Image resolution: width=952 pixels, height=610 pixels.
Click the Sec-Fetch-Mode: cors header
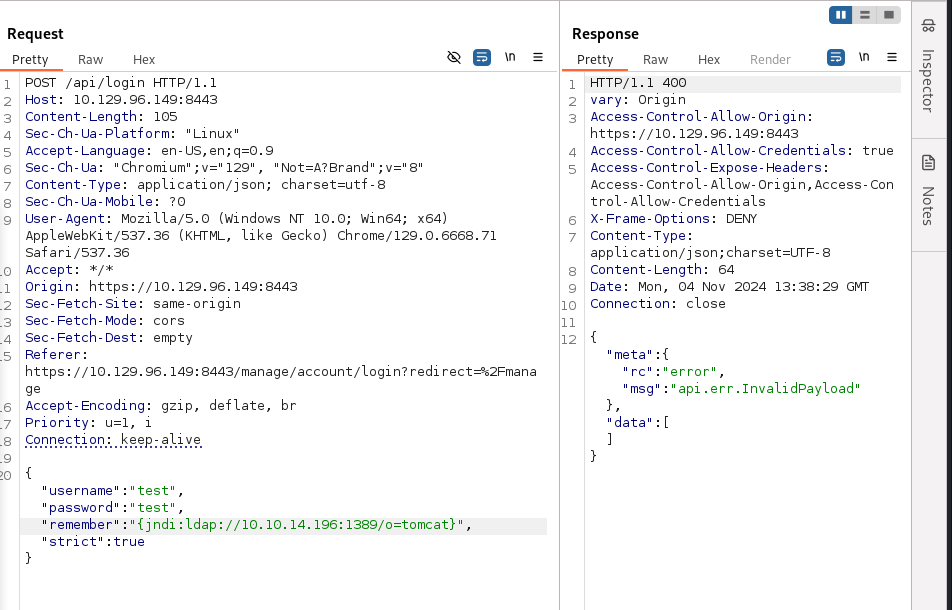pyautogui.click(x=104, y=320)
